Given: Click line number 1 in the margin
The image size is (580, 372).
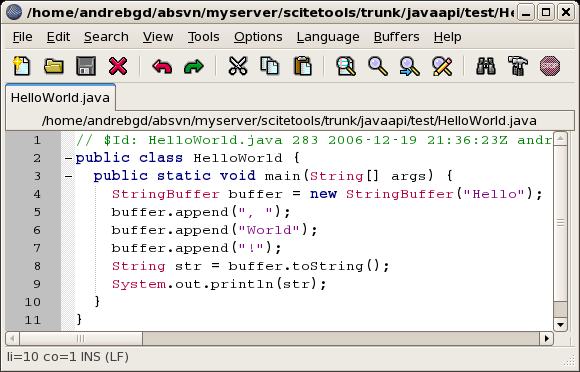Looking at the screenshot, I should coord(37,141).
